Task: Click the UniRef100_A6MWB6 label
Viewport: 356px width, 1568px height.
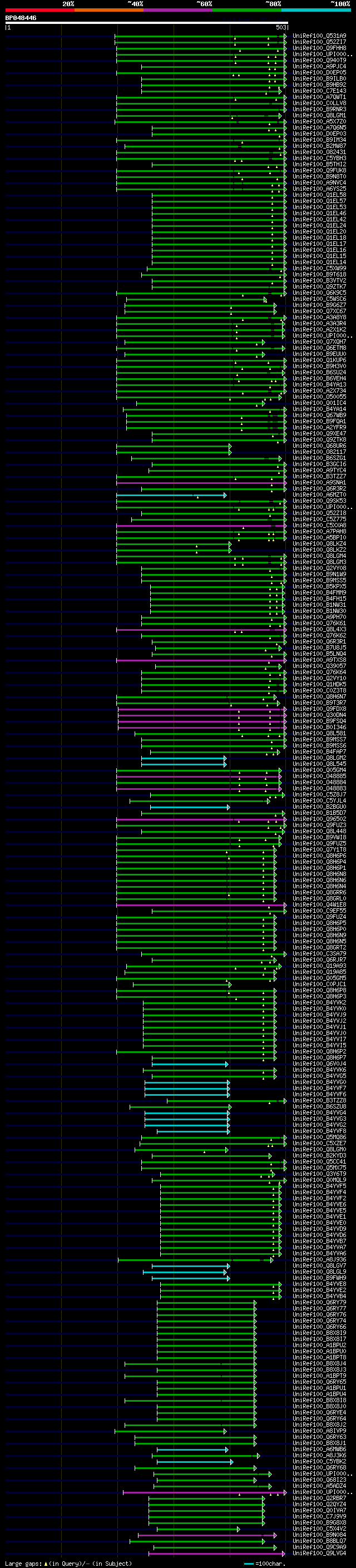Action: pyautogui.click(x=319, y=1449)
